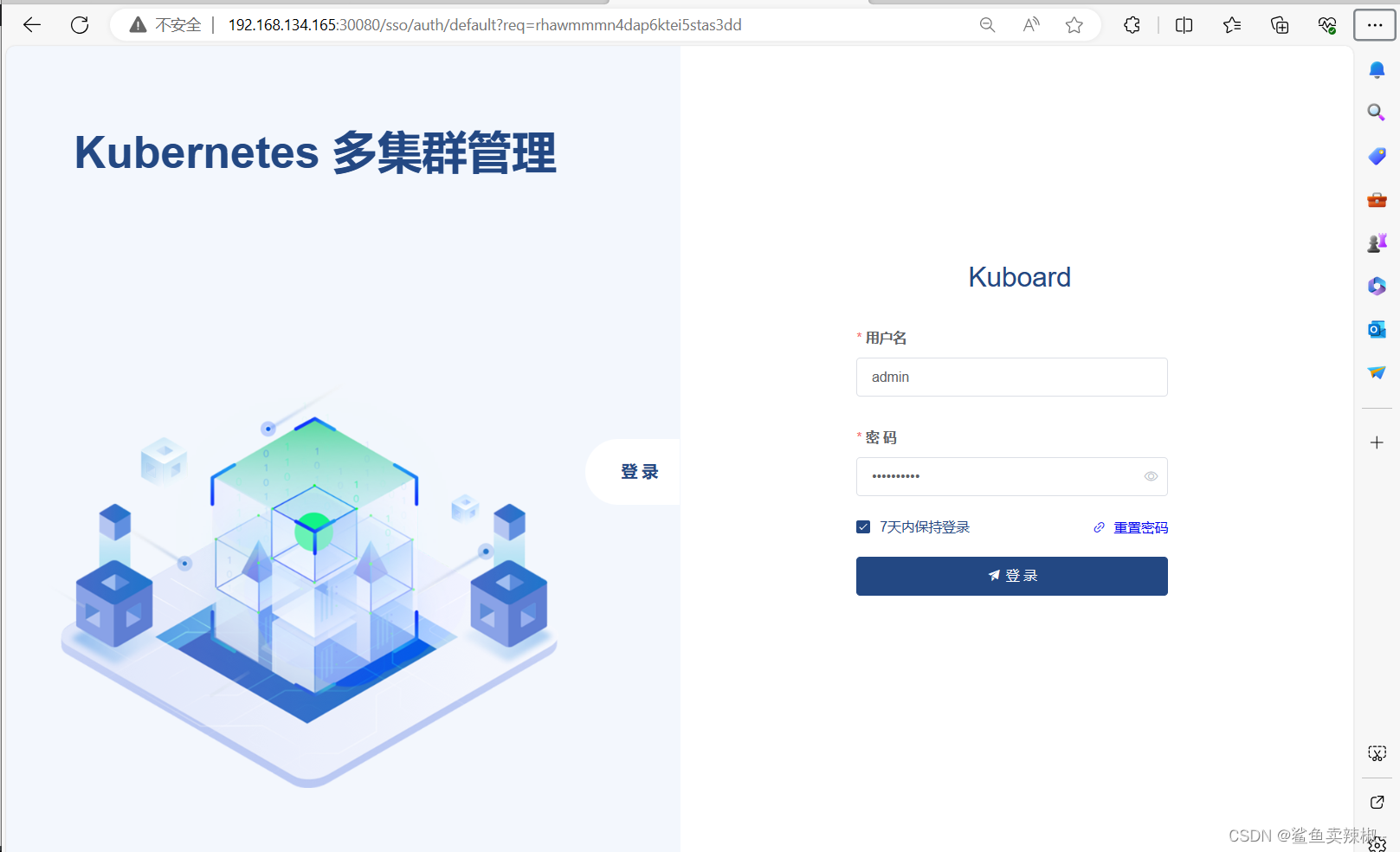Click the 7天内保持登录 label text
The image size is (1400, 852).
click(925, 527)
